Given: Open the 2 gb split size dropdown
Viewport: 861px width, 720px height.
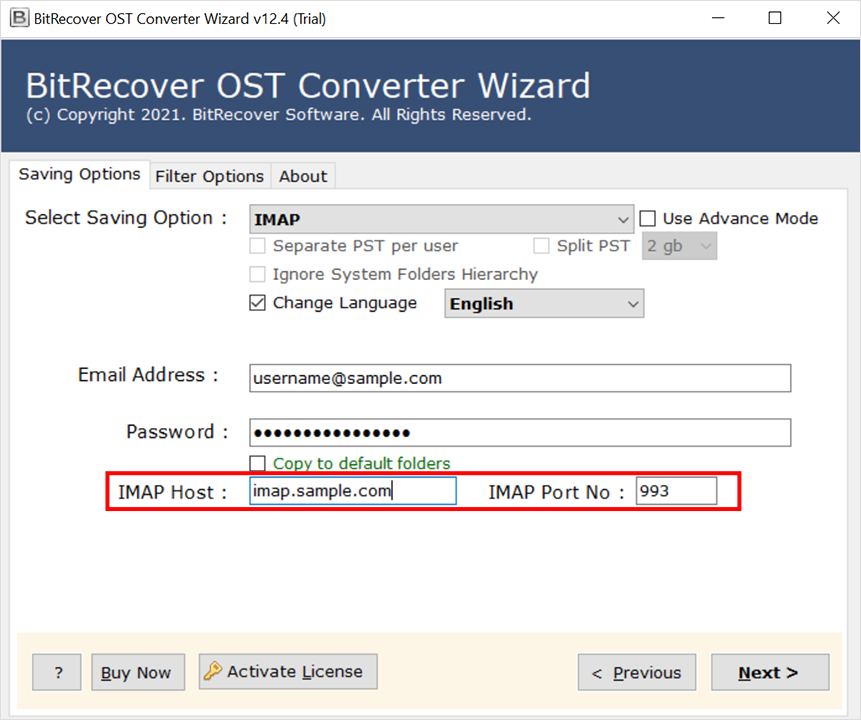Looking at the screenshot, I should tap(679, 246).
